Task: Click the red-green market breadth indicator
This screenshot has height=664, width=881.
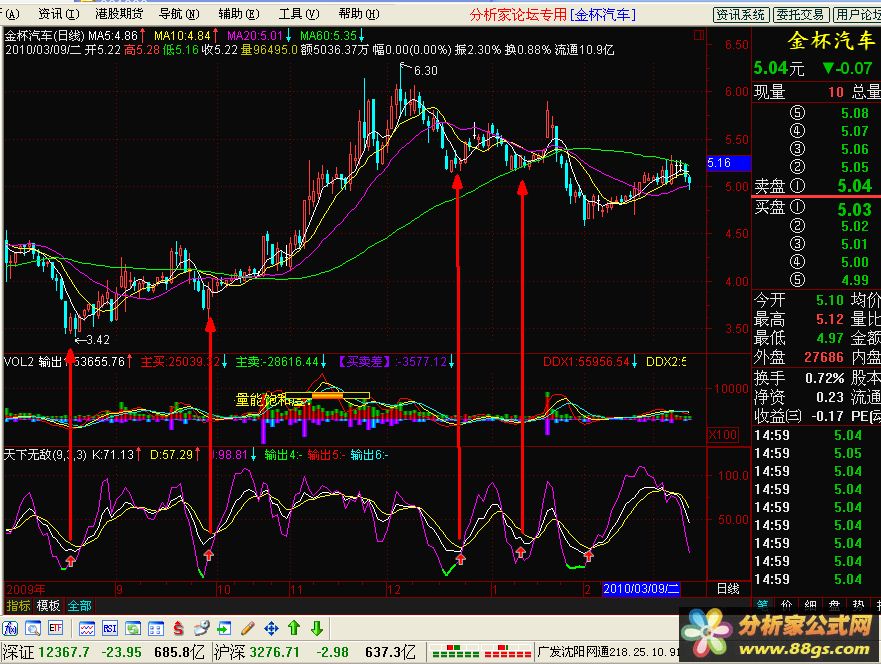Action: [482, 652]
